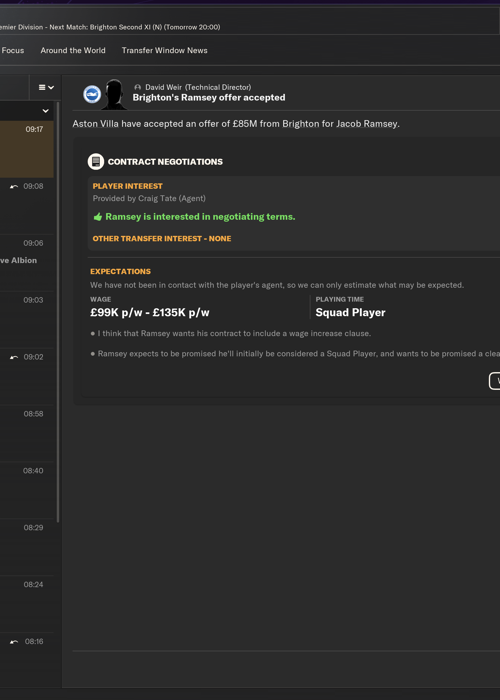Open the 08:29 inbox message
500x700 pixels.
27,547
